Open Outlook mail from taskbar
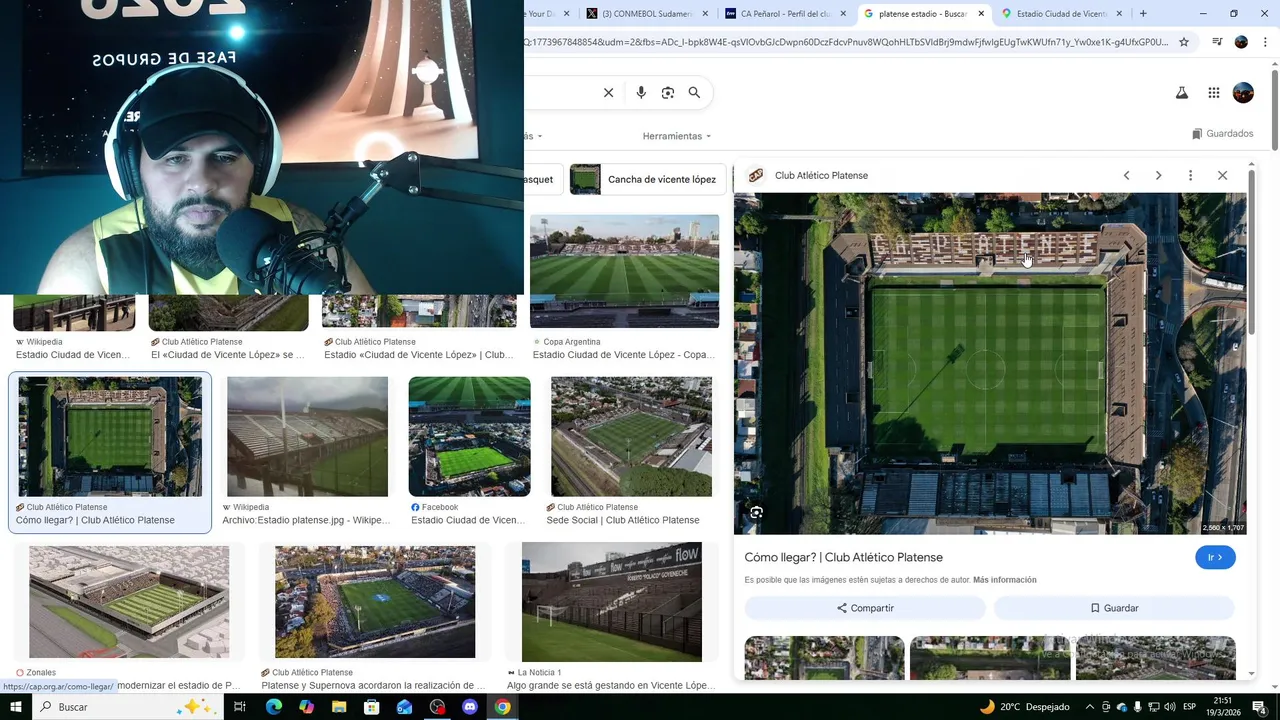Screen dimensions: 1280x720 tap(404, 707)
